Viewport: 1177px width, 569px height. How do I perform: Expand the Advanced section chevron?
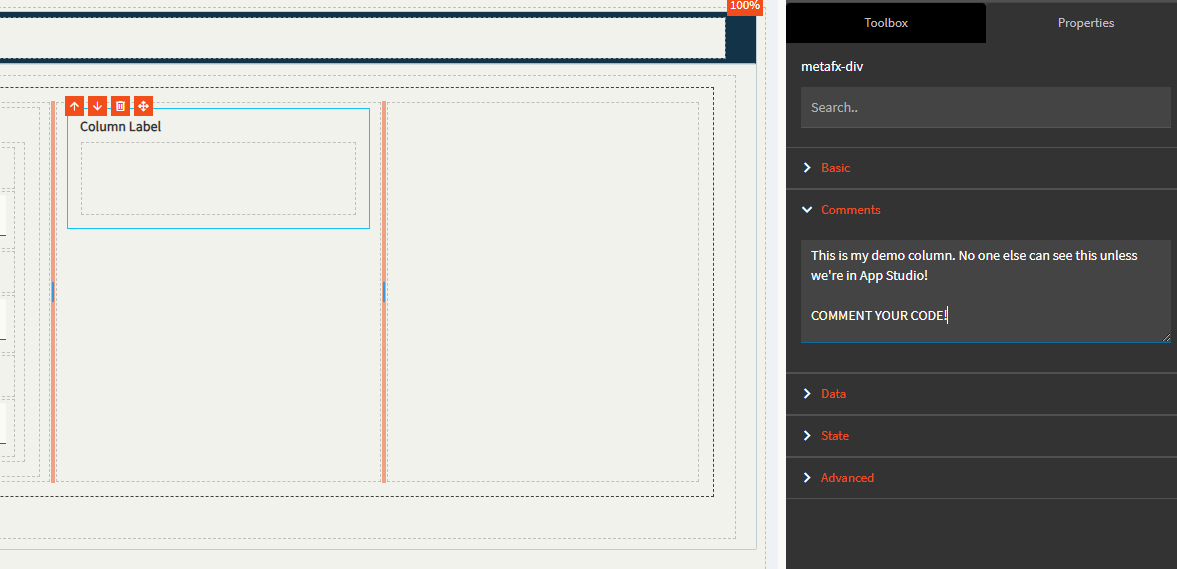(x=807, y=477)
